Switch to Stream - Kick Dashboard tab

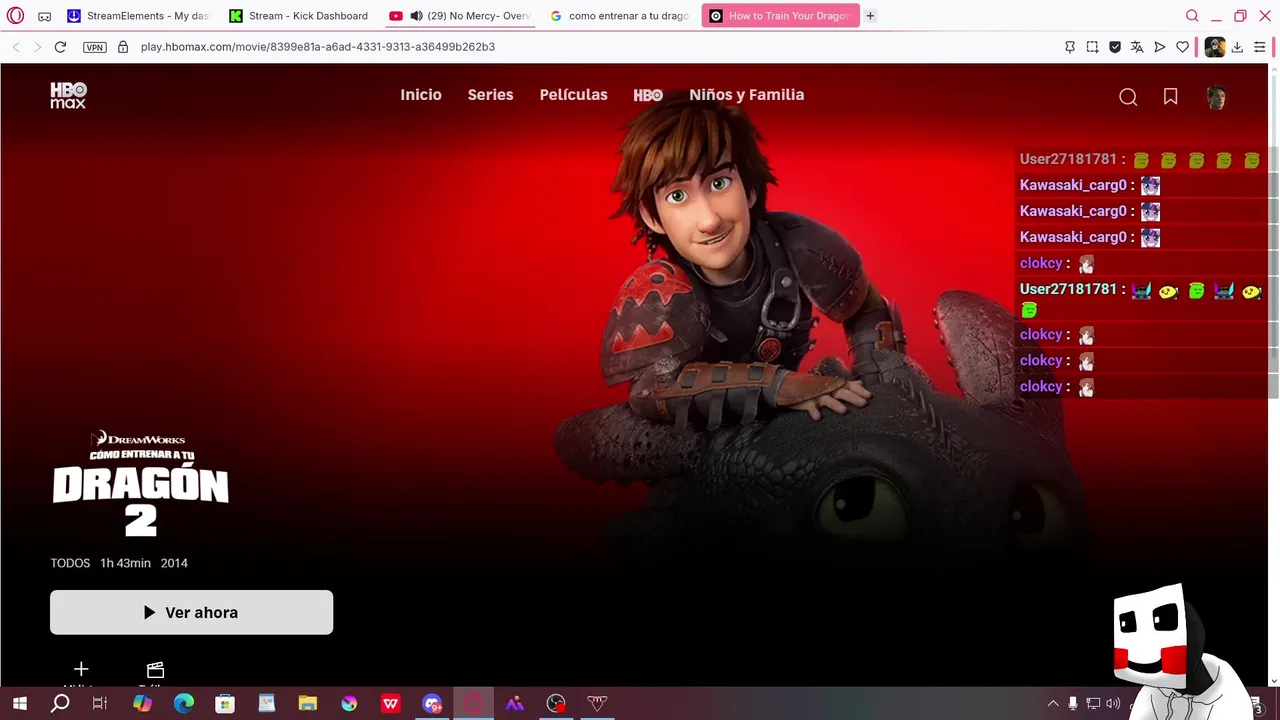coord(299,16)
